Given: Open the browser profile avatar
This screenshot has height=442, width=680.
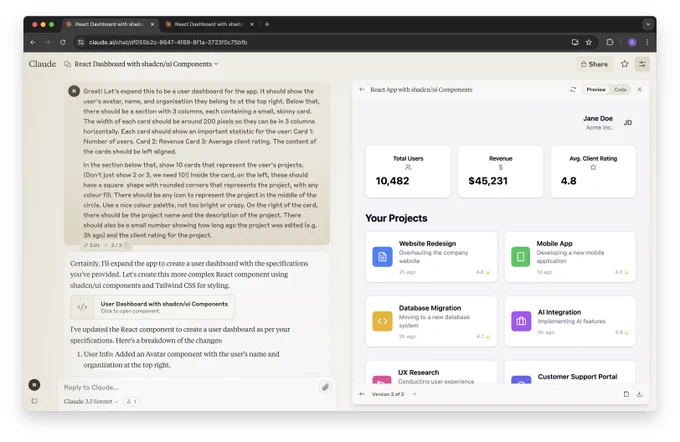Looking at the screenshot, I should (632, 42).
